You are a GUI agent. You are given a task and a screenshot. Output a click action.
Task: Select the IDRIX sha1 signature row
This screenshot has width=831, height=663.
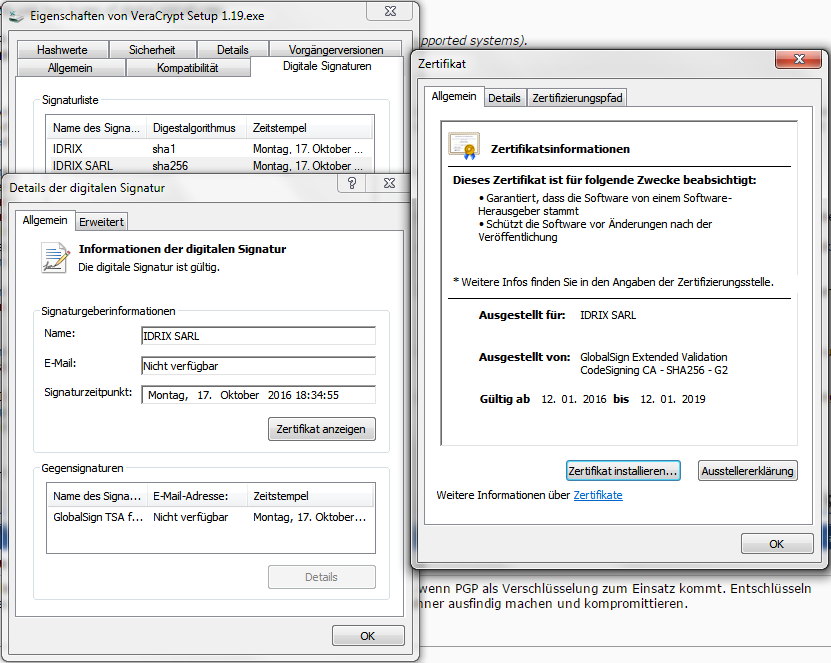pos(210,149)
